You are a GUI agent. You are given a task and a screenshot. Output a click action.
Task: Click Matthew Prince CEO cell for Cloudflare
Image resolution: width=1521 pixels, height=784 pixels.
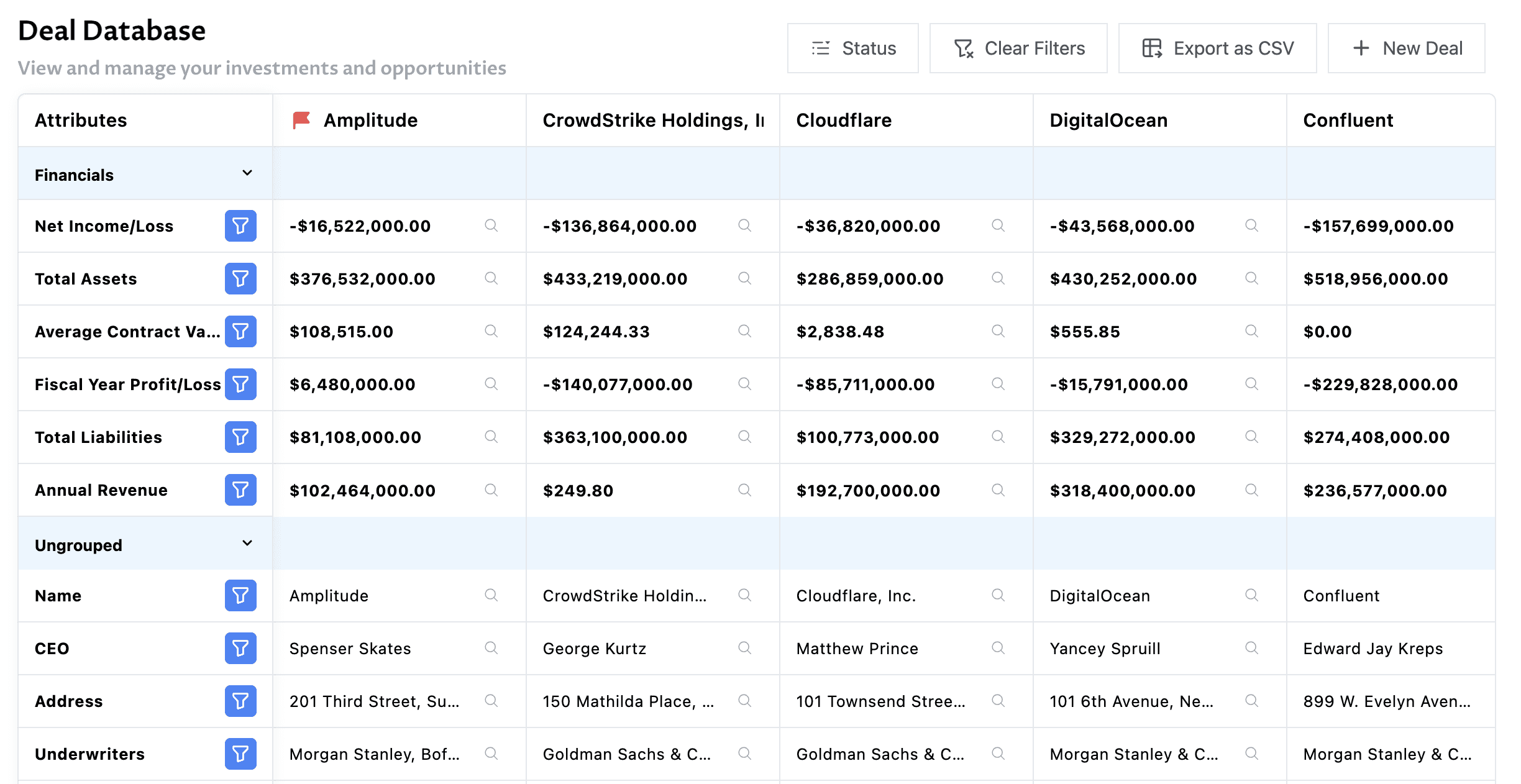pos(857,649)
